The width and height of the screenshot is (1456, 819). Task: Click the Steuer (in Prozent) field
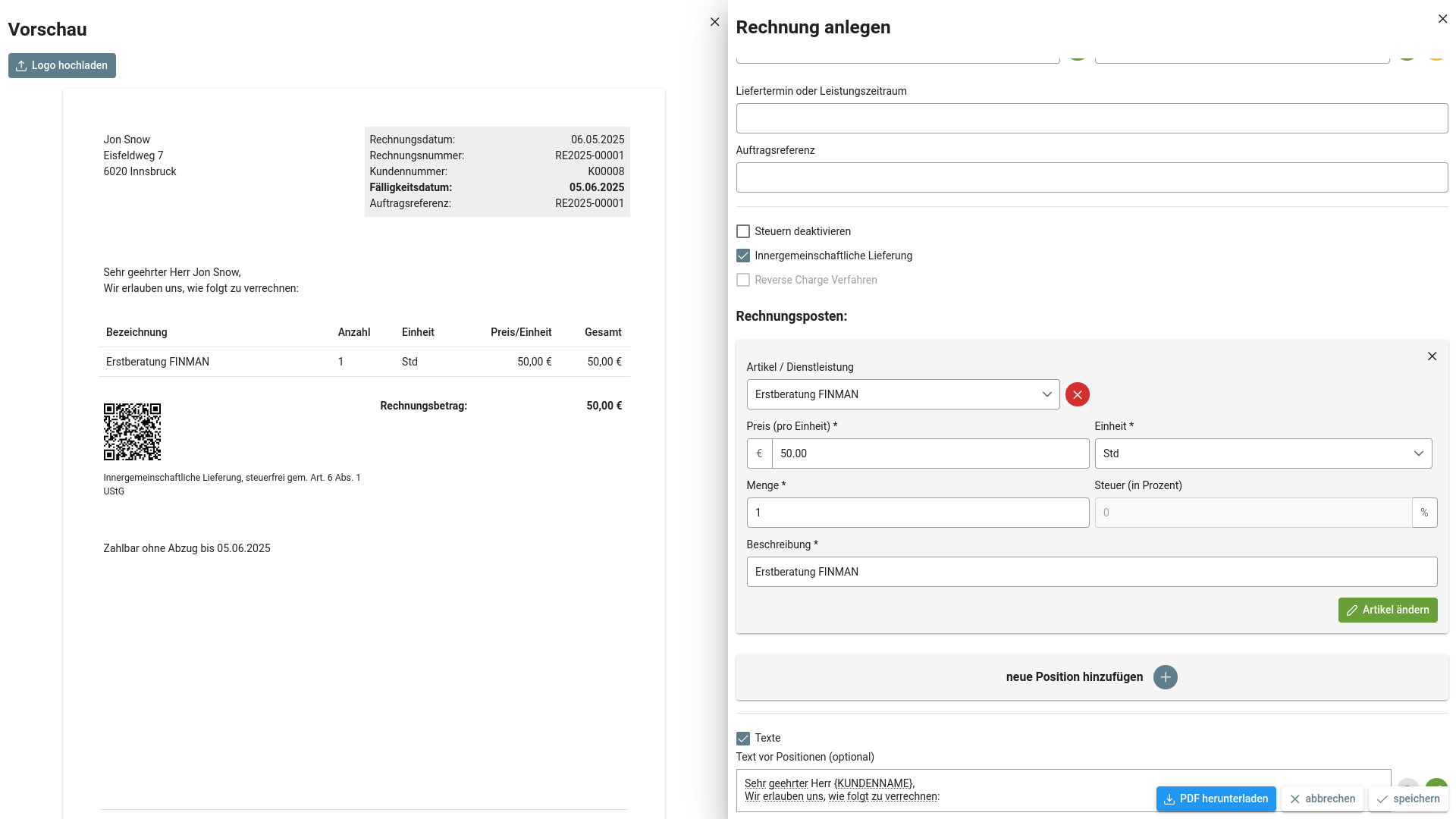[x=1254, y=513]
